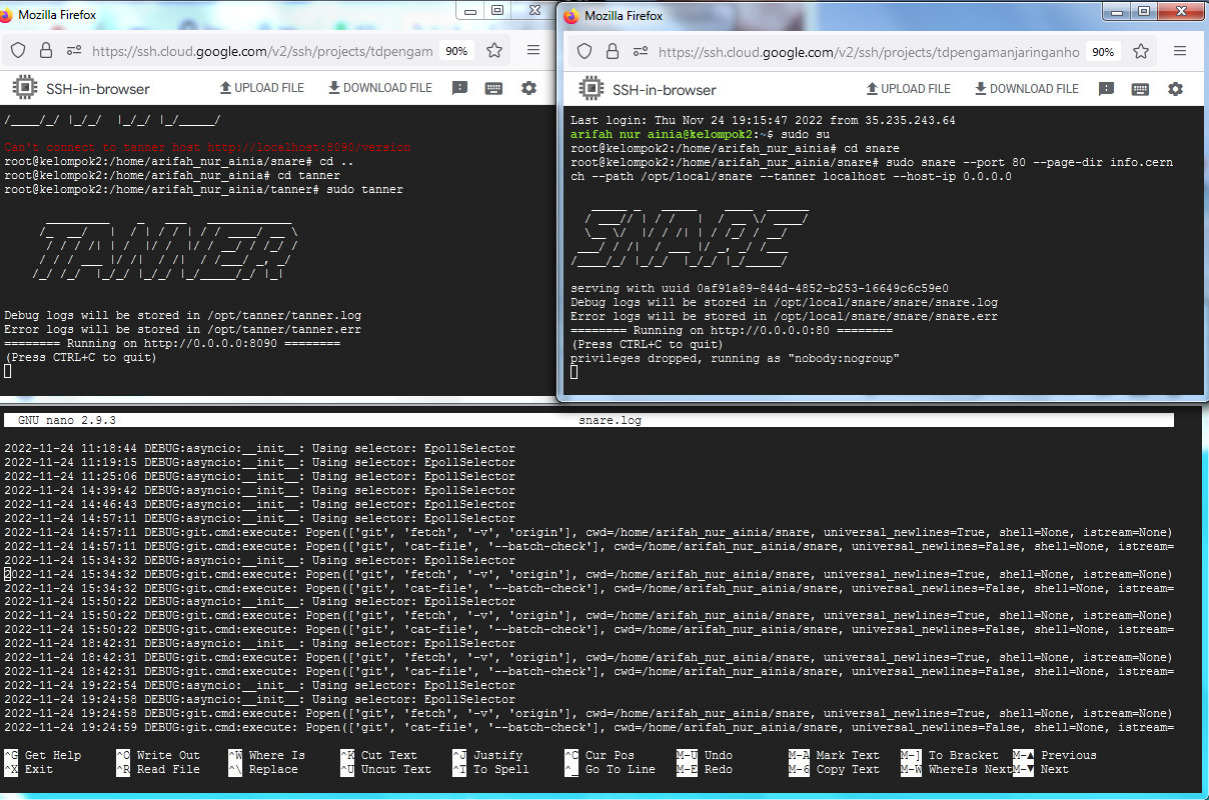
Task: Click UPLOAD FILE in right SSH window
Action: tap(908, 89)
